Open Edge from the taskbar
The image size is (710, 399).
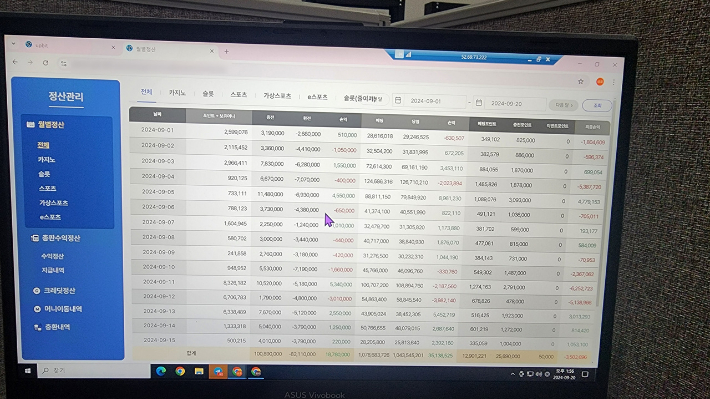161,371
